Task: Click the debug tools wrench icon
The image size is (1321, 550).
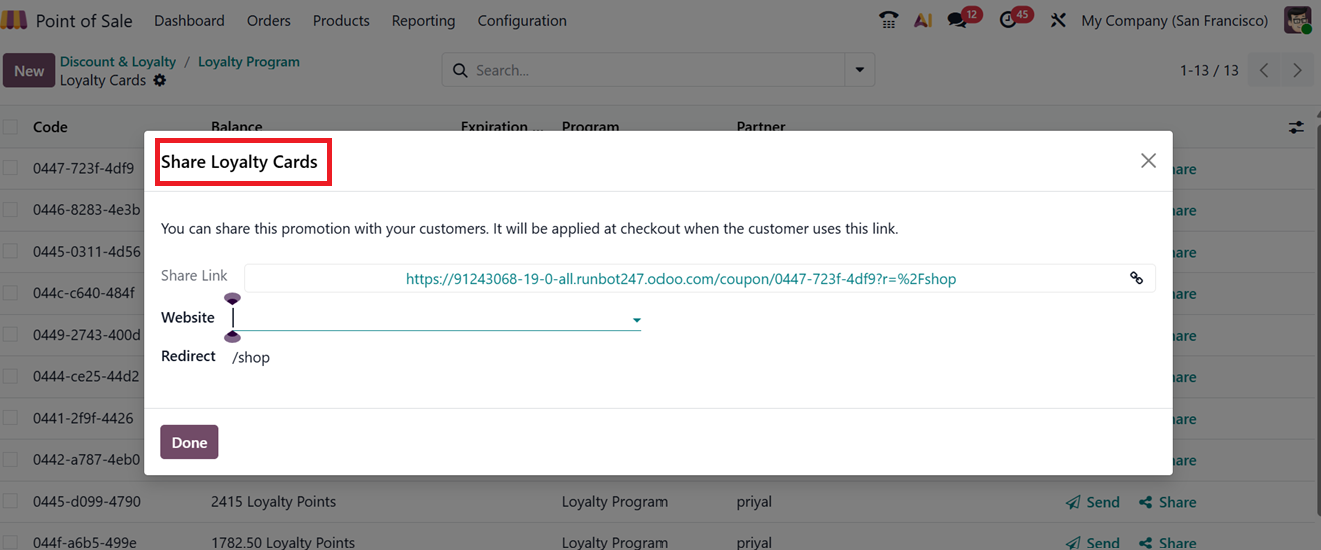Action: [x=1058, y=20]
